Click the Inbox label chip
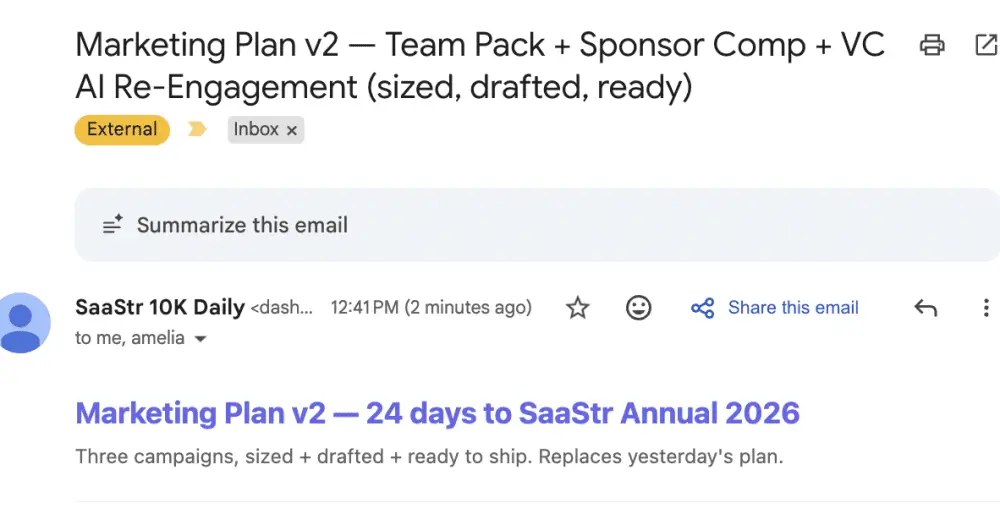The image size is (1000, 519). 255,129
